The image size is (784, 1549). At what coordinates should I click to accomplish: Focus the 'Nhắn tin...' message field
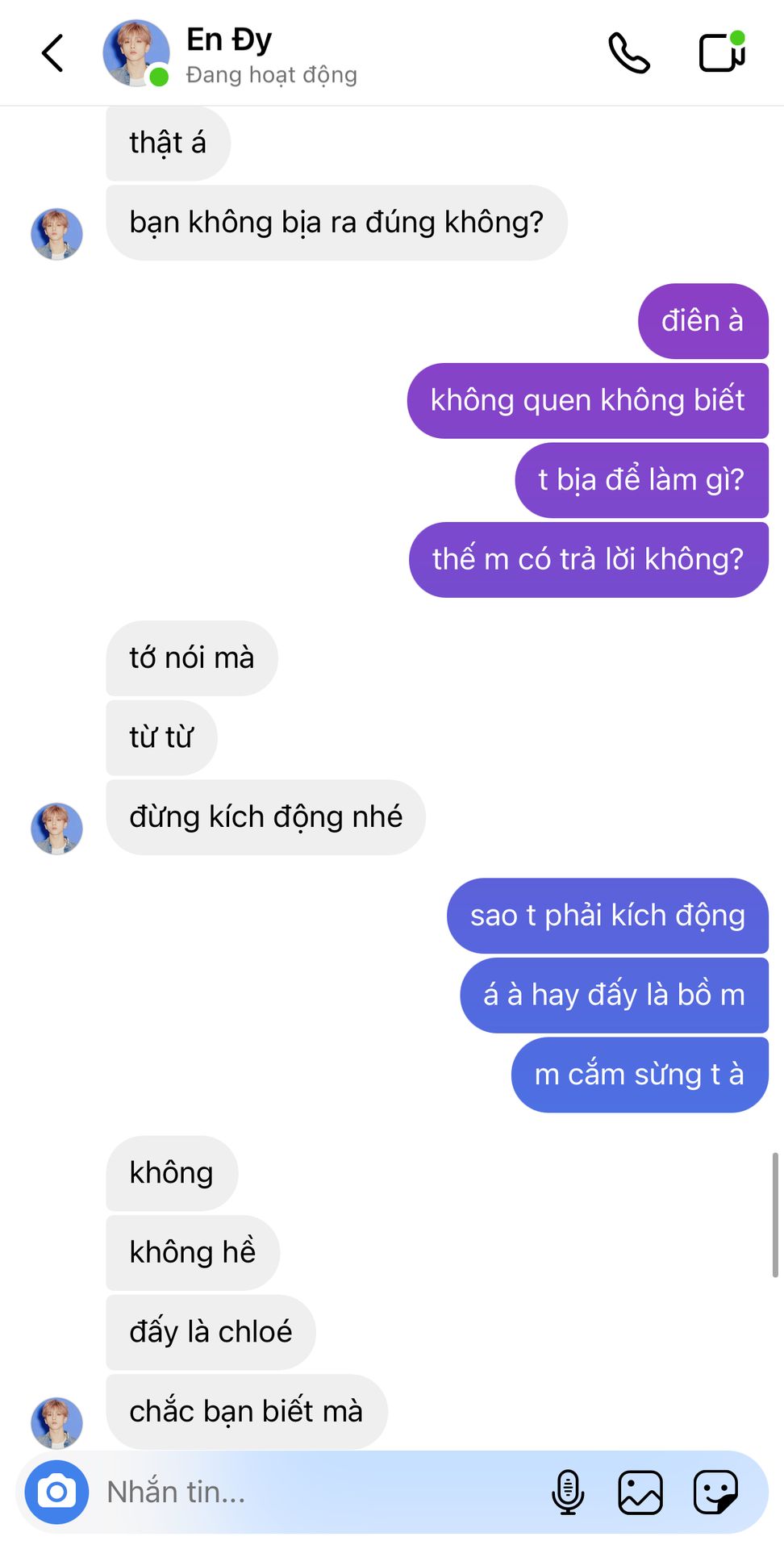(323, 1492)
